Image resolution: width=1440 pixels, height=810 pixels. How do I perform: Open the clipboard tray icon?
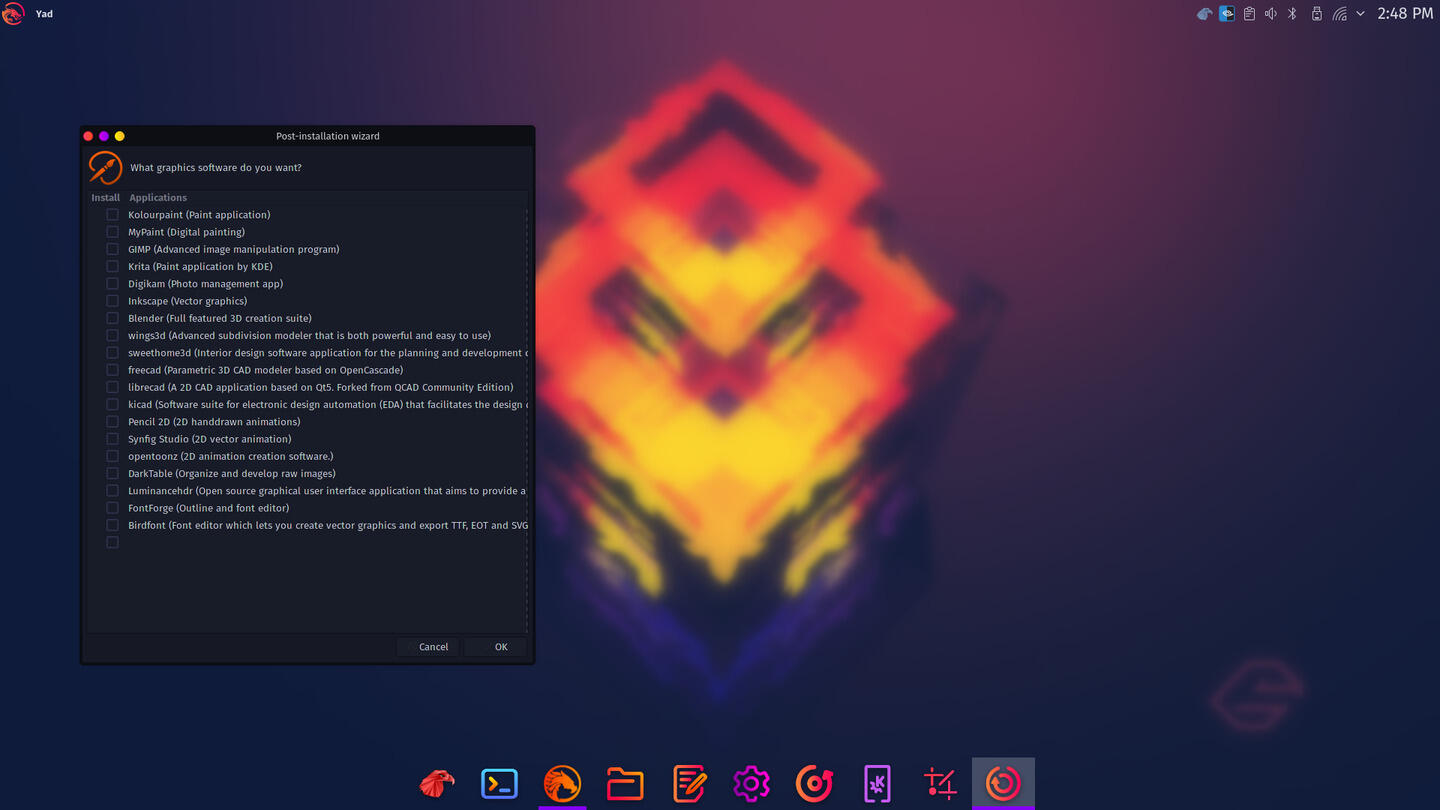click(x=1249, y=14)
